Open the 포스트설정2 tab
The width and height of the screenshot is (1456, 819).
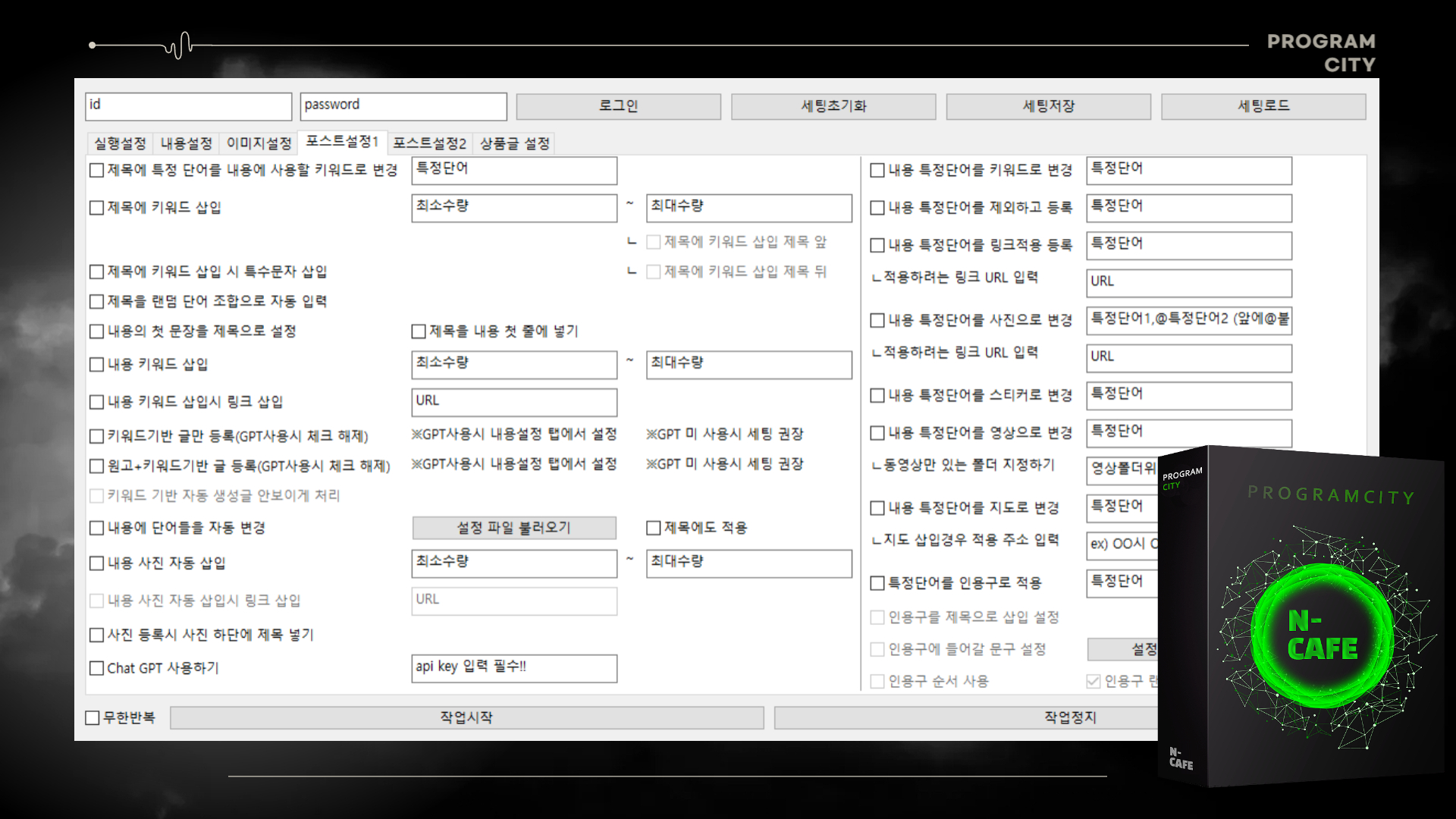point(429,143)
